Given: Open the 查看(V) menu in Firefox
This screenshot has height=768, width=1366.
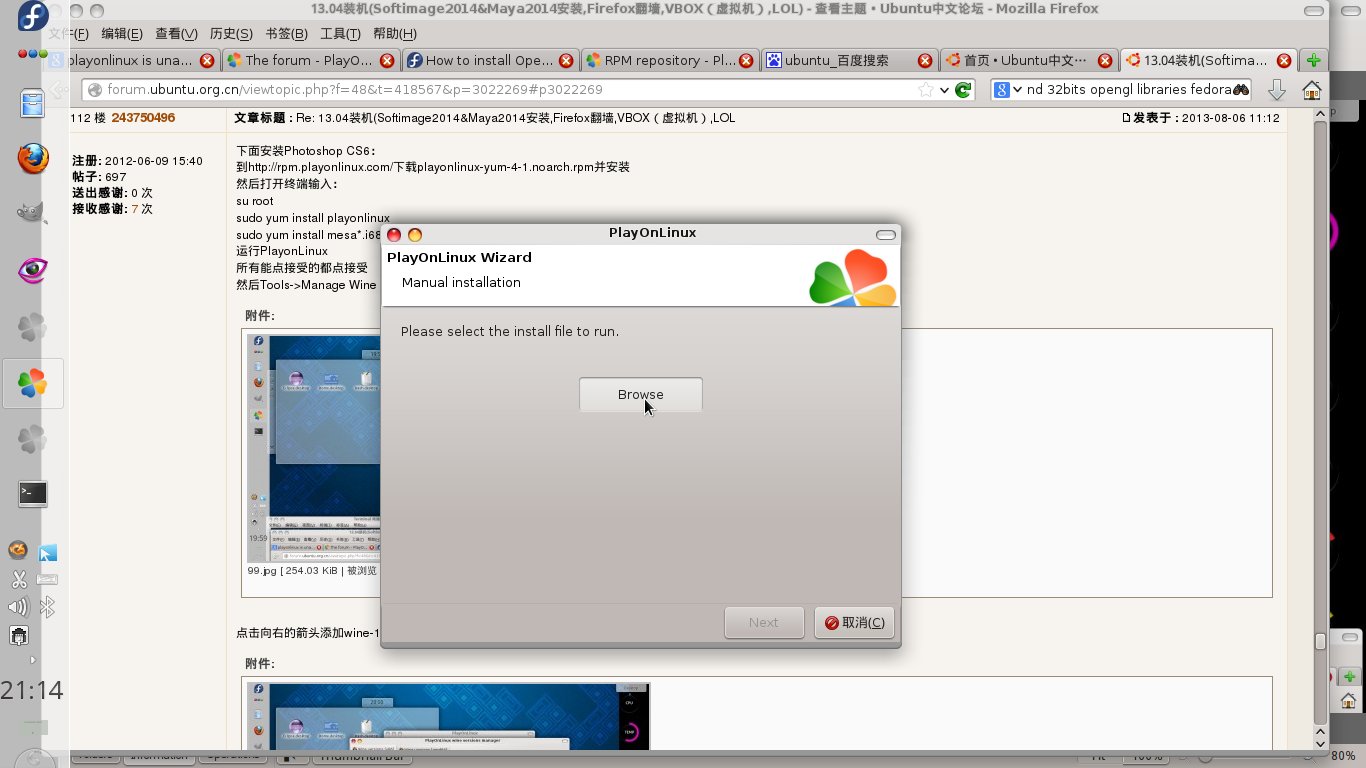Looking at the screenshot, I should pyautogui.click(x=176, y=34).
